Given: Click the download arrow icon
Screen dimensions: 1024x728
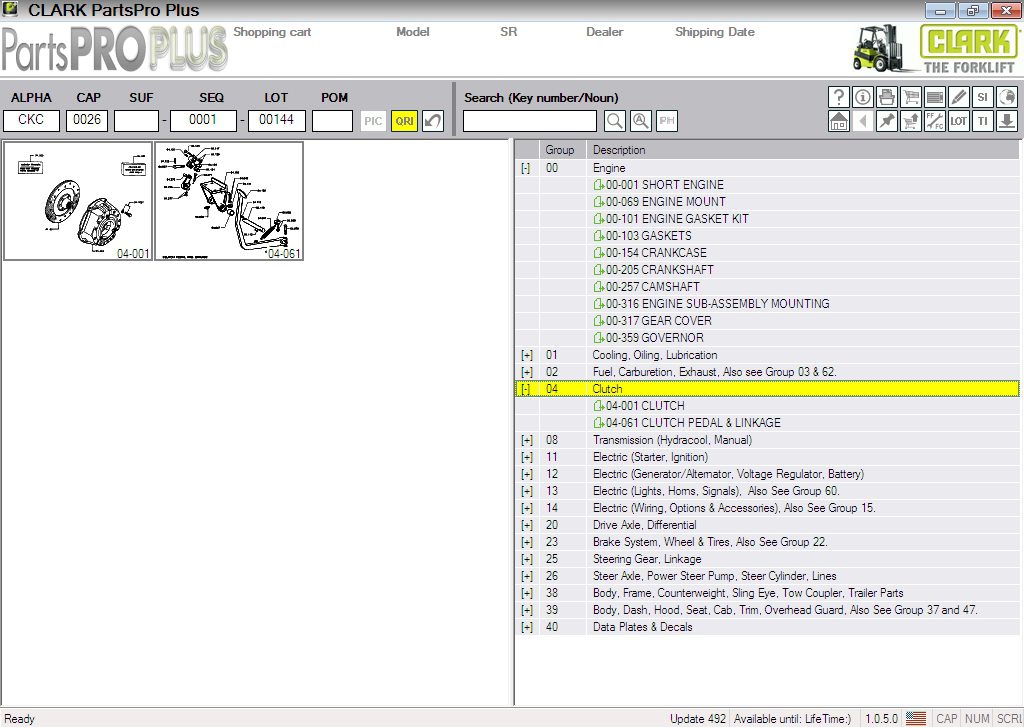Looking at the screenshot, I should click(1007, 121).
